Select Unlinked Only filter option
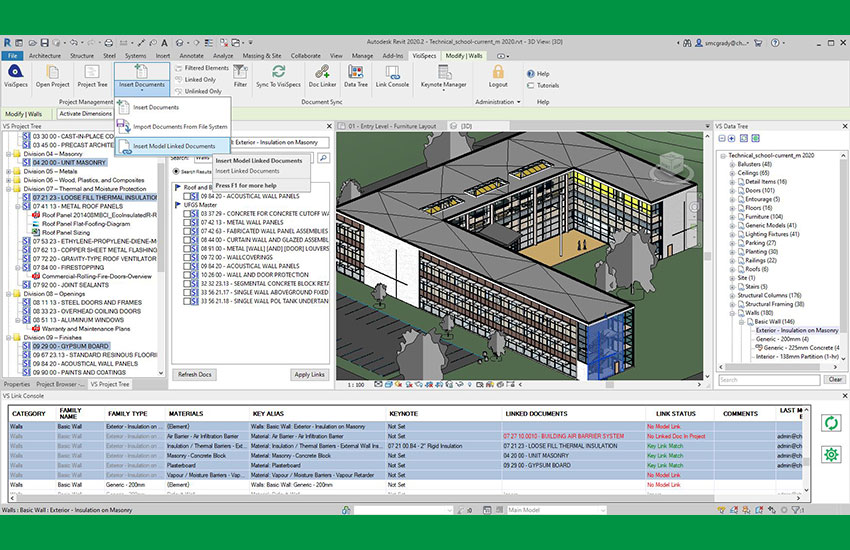Screen dimensions: 850x550 (198, 92)
